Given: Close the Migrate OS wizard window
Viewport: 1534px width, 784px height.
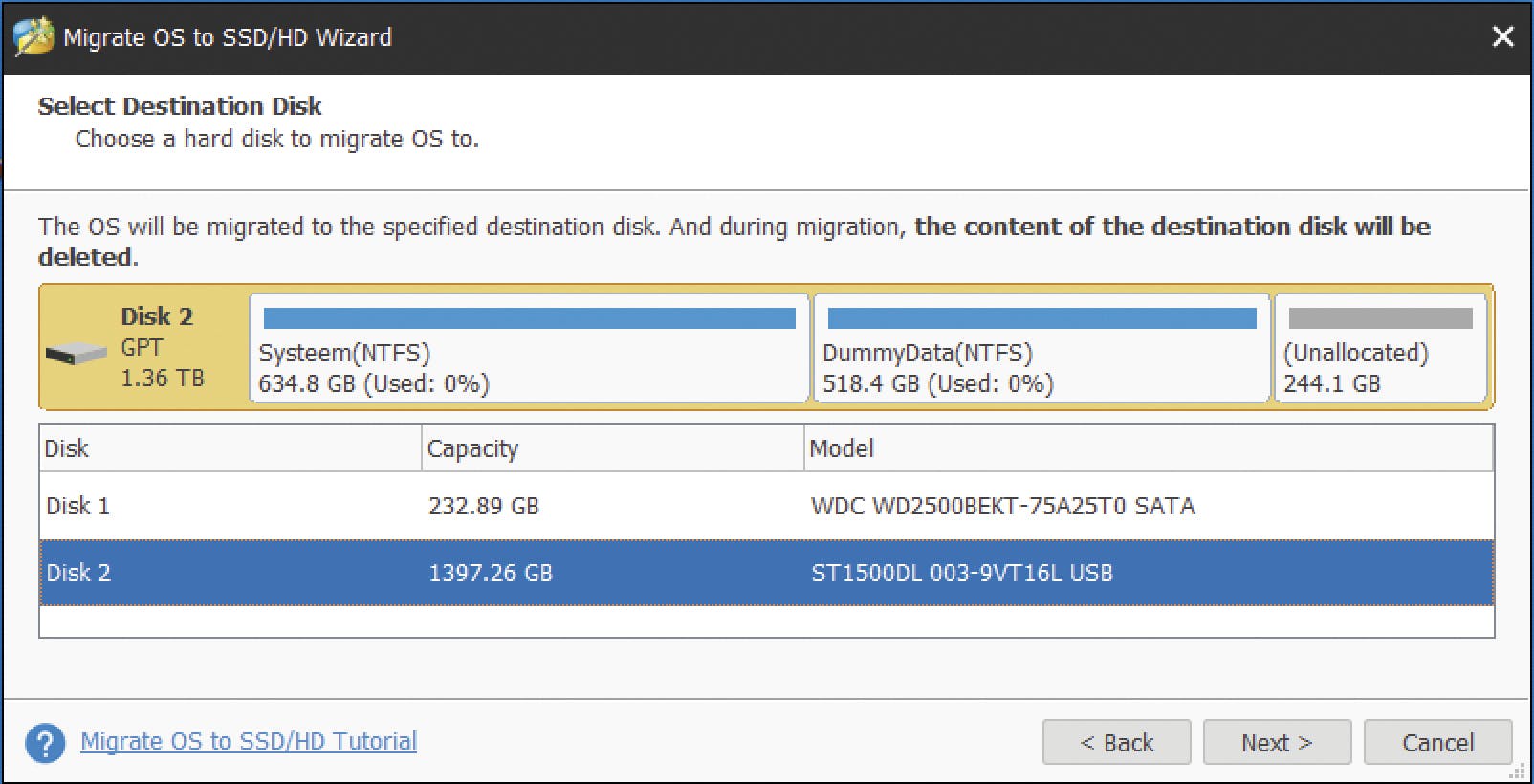Looking at the screenshot, I should coord(1502,36).
